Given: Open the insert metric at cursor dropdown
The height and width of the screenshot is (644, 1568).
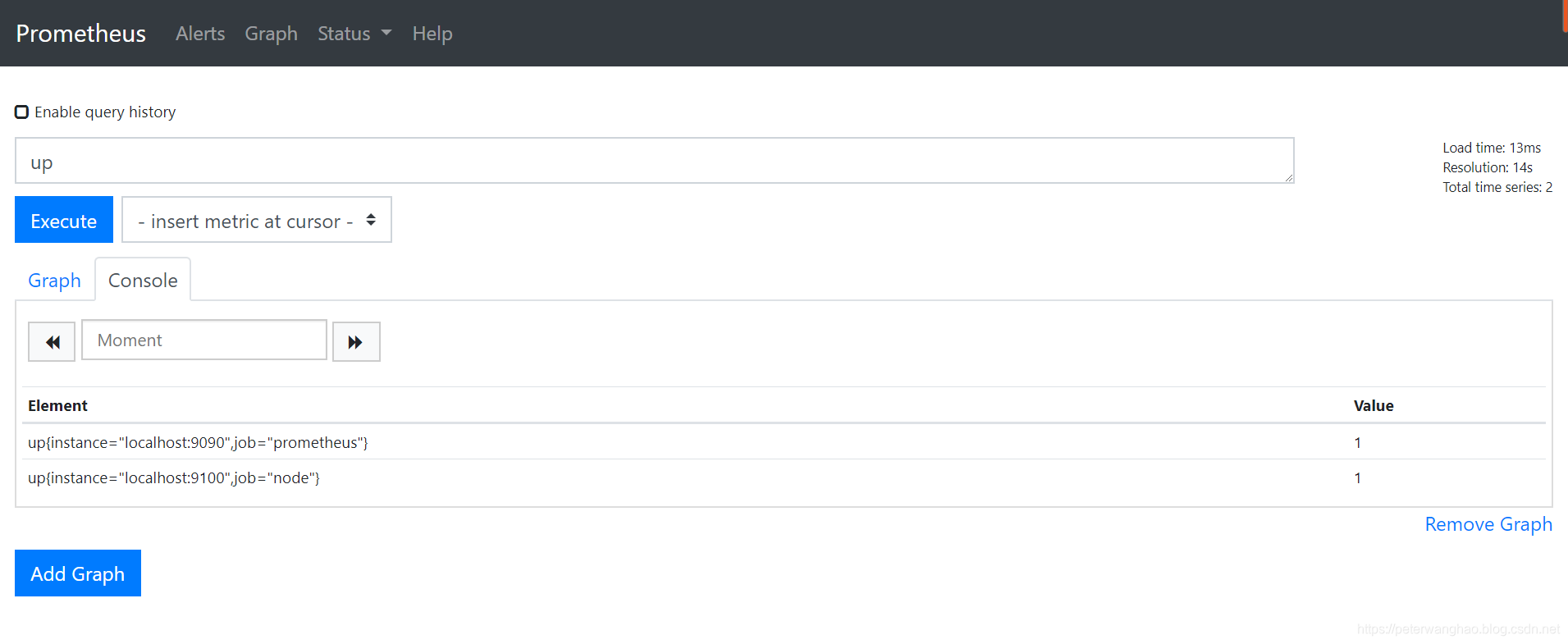Looking at the screenshot, I should (x=256, y=220).
